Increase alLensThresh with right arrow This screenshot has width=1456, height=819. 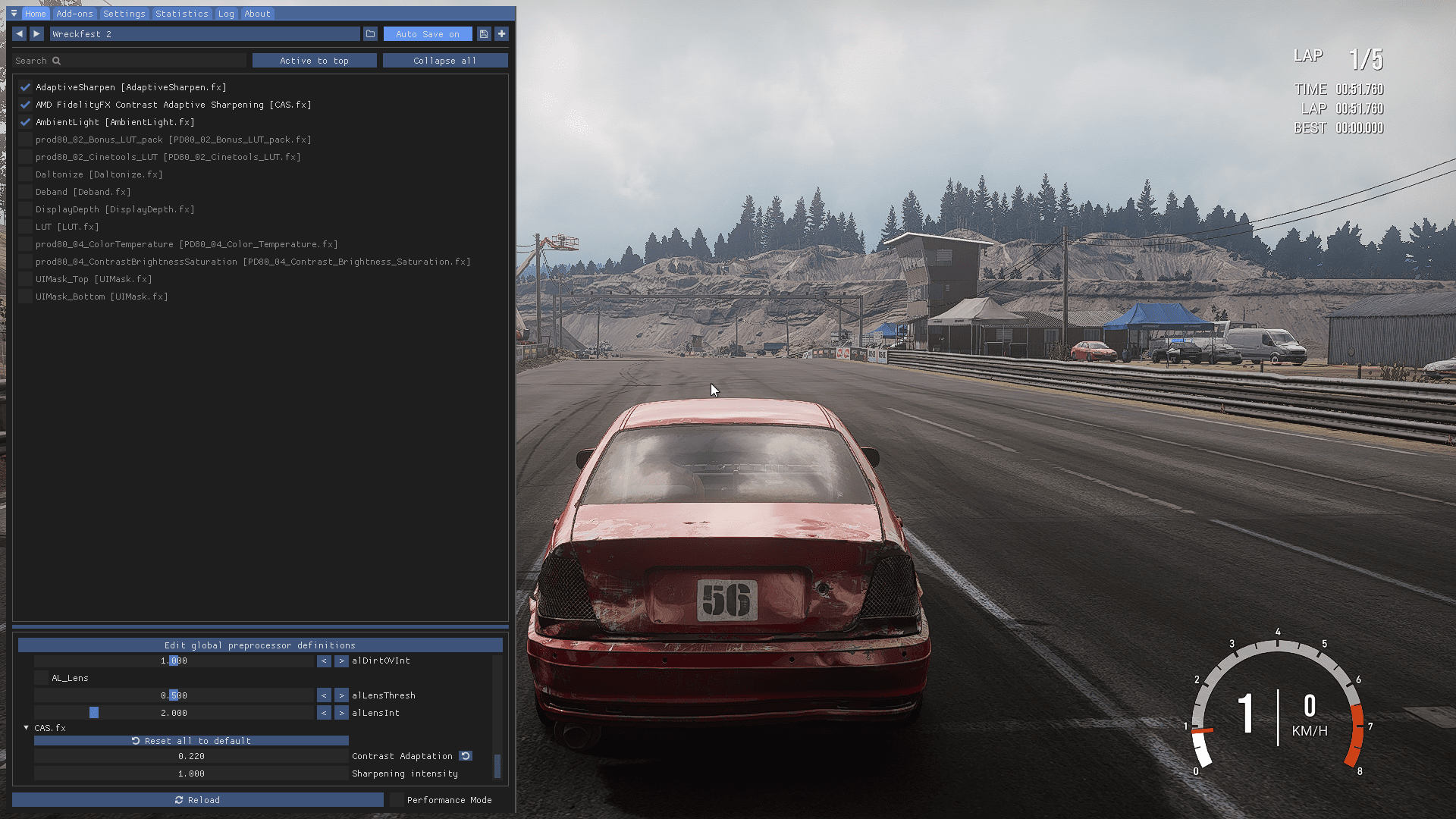pos(341,695)
